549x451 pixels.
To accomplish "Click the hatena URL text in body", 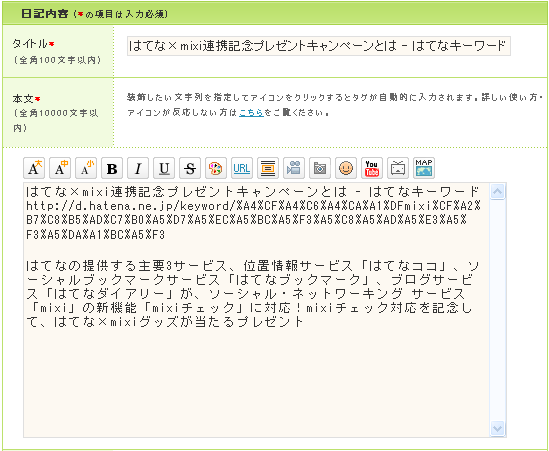I will pyautogui.click(x=253, y=220).
